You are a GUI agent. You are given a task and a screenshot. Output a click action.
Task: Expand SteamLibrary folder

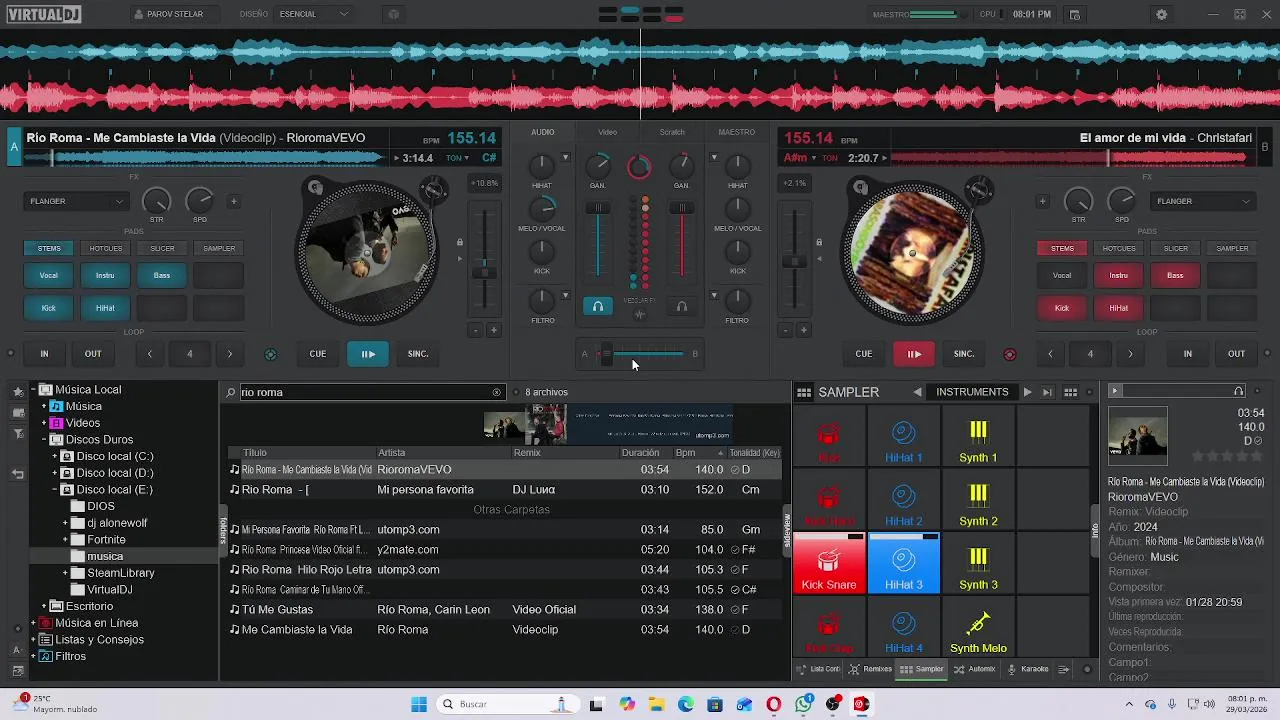click(x=66, y=573)
